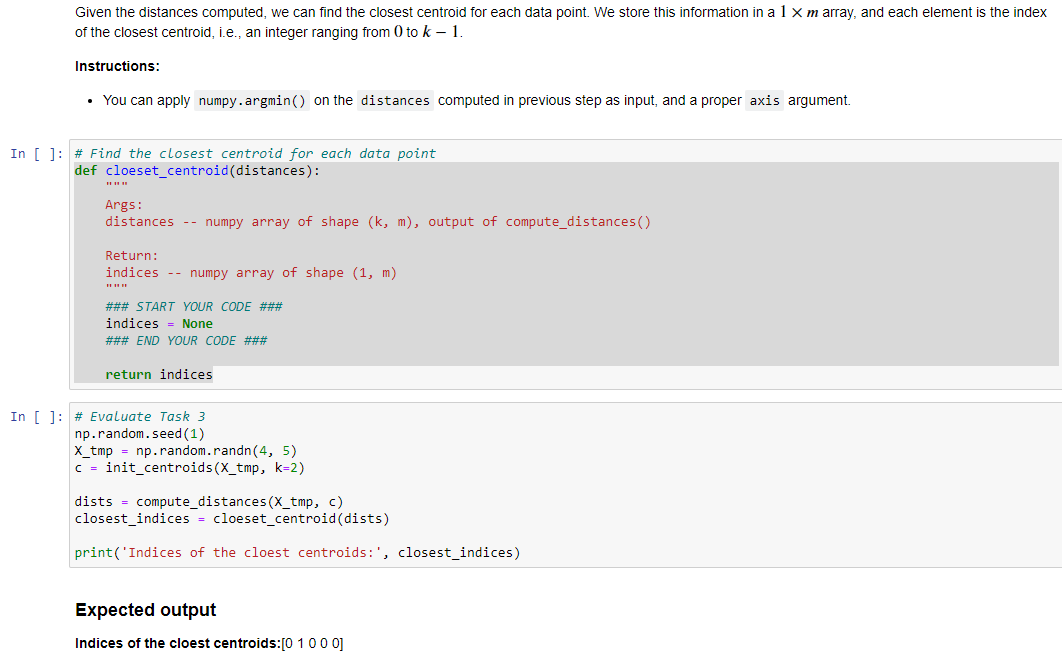Click the return indices statement

tap(160, 373)
